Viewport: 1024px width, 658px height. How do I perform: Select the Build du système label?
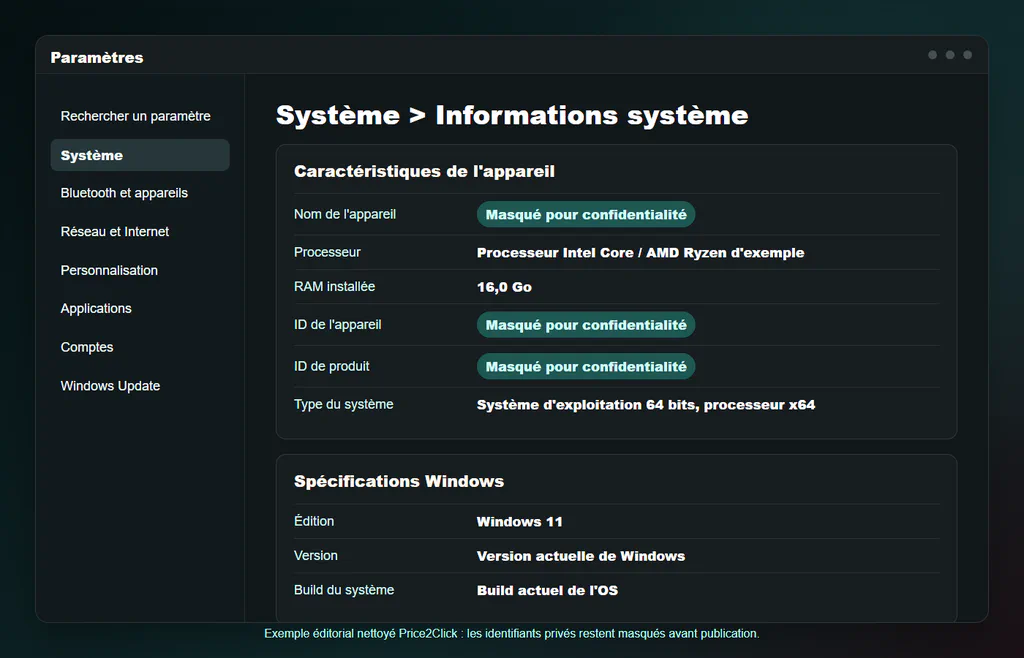[x=344, y=590]
